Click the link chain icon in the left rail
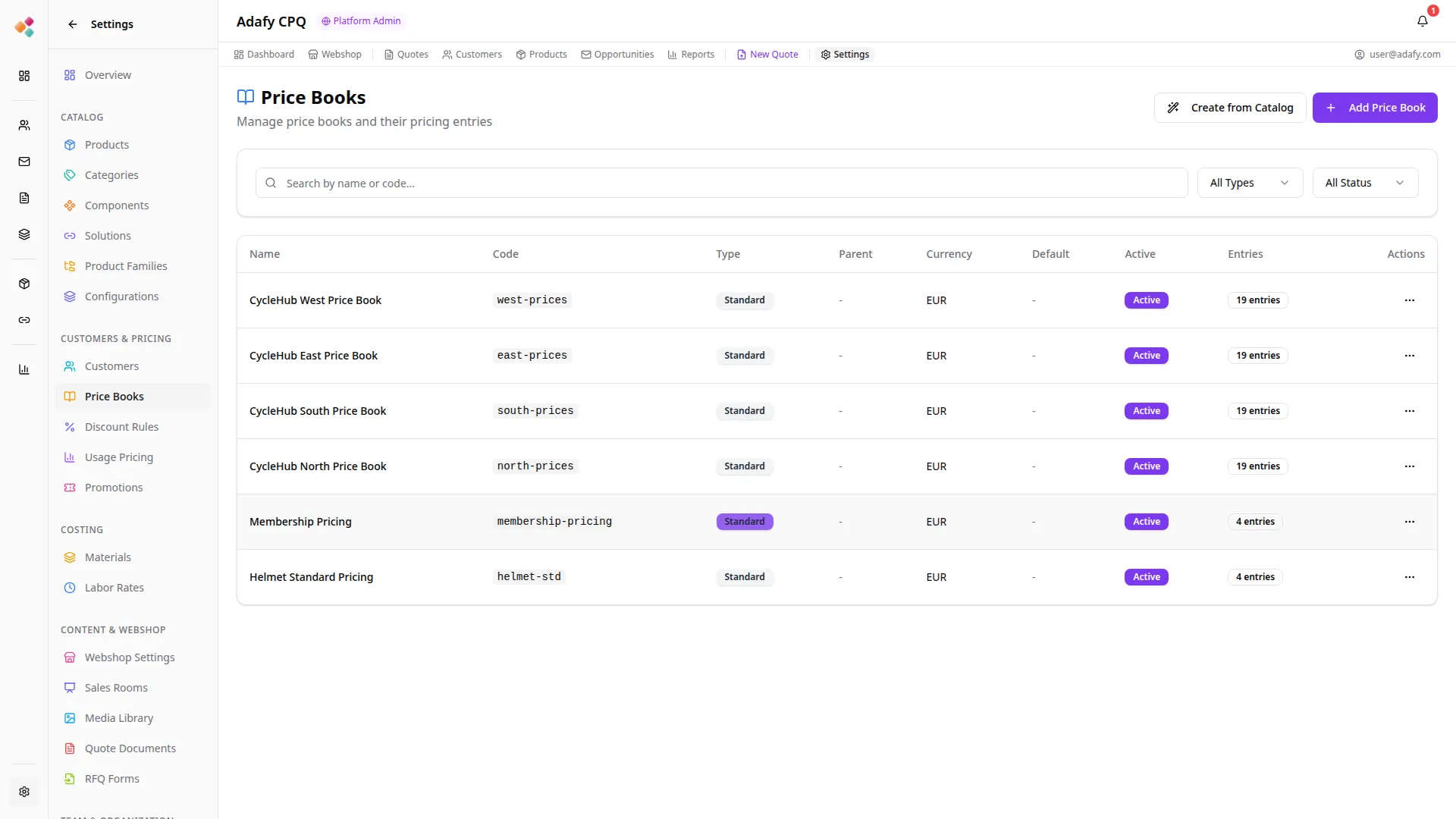 click(24, 320)
